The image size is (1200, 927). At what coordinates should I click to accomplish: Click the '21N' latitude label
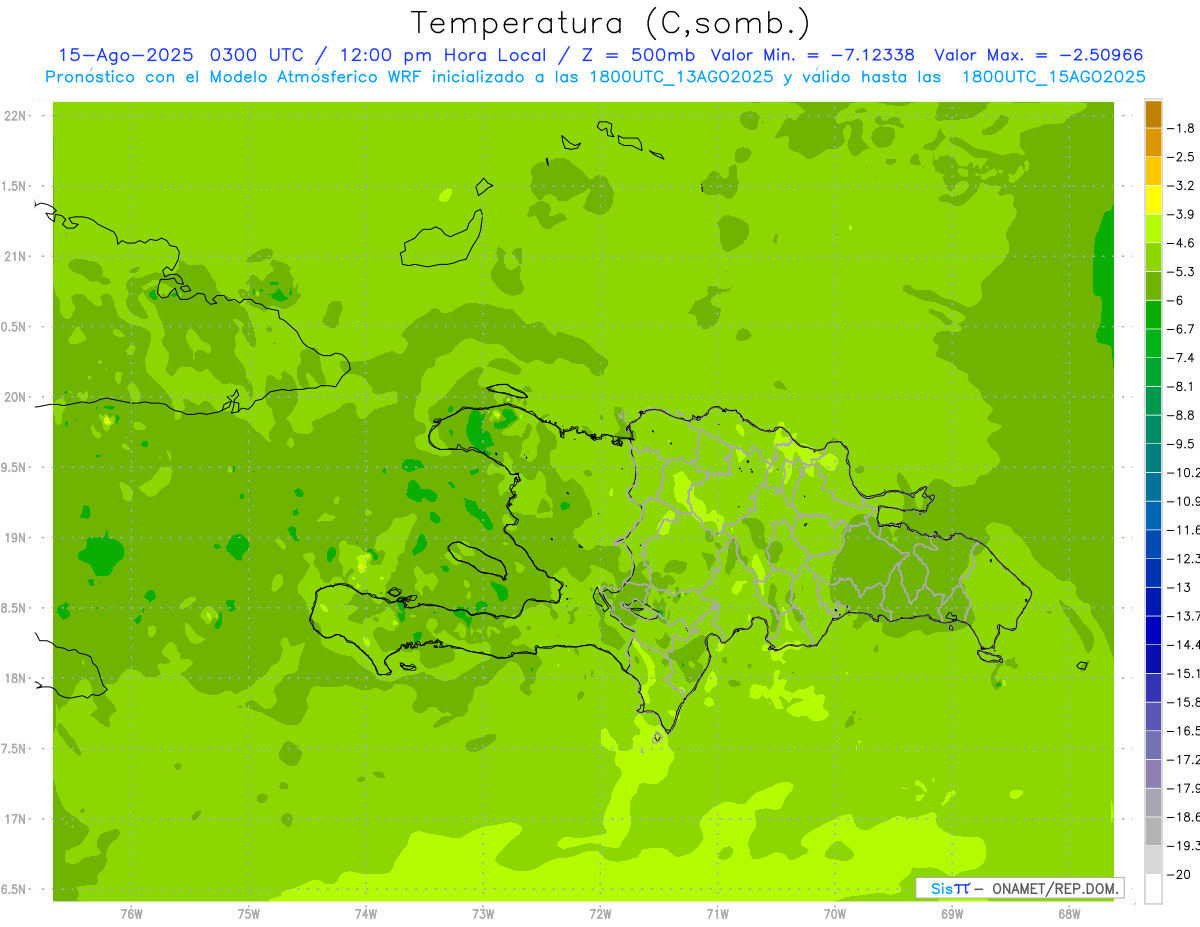click(x=15, y=257)
